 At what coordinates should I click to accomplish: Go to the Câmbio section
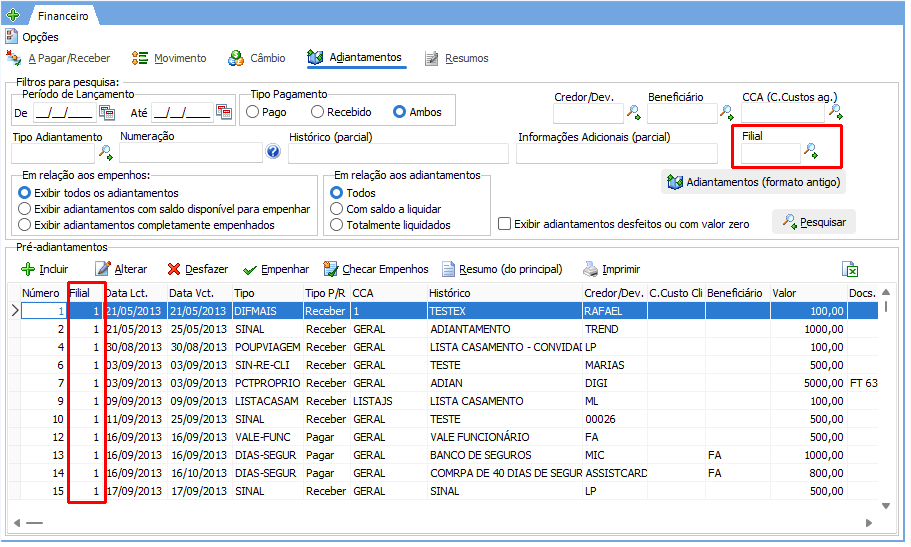257,58
